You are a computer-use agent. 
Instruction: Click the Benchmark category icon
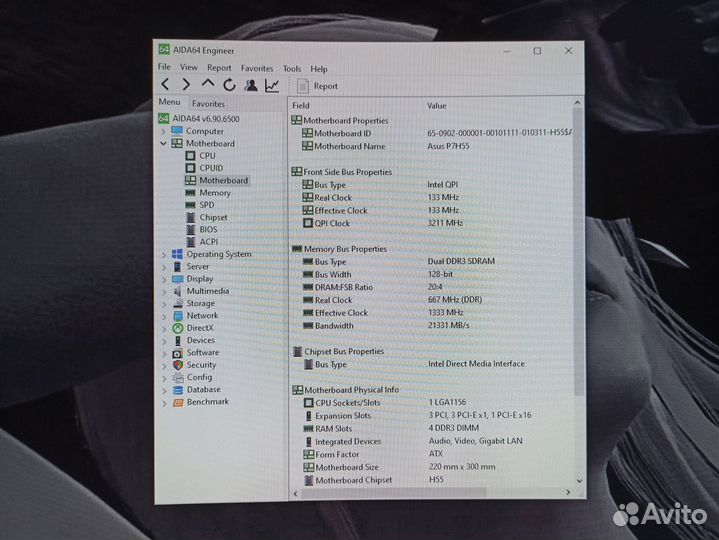click(178, 402)
